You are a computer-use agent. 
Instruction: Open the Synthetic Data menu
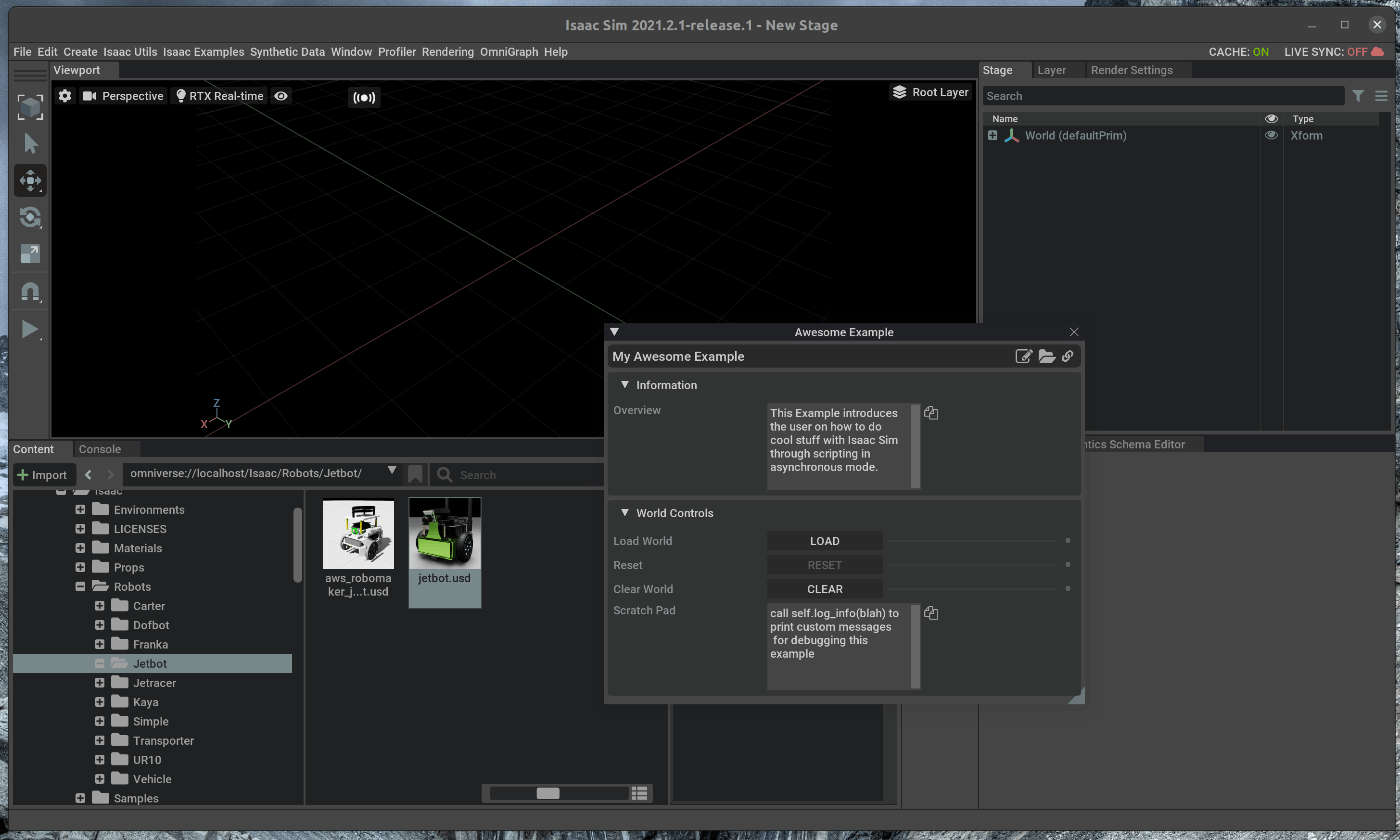coord(287,52)
